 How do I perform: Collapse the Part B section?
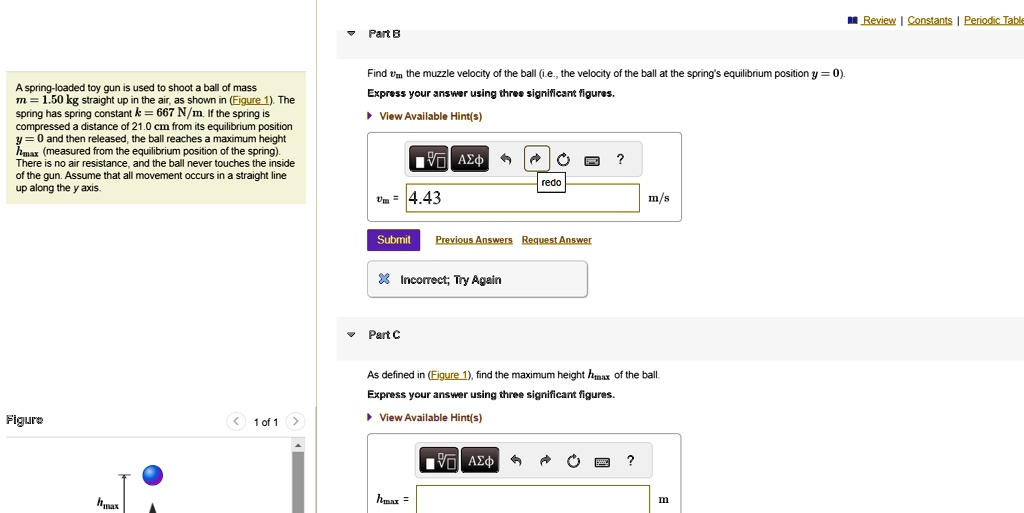tap(351, 34)
